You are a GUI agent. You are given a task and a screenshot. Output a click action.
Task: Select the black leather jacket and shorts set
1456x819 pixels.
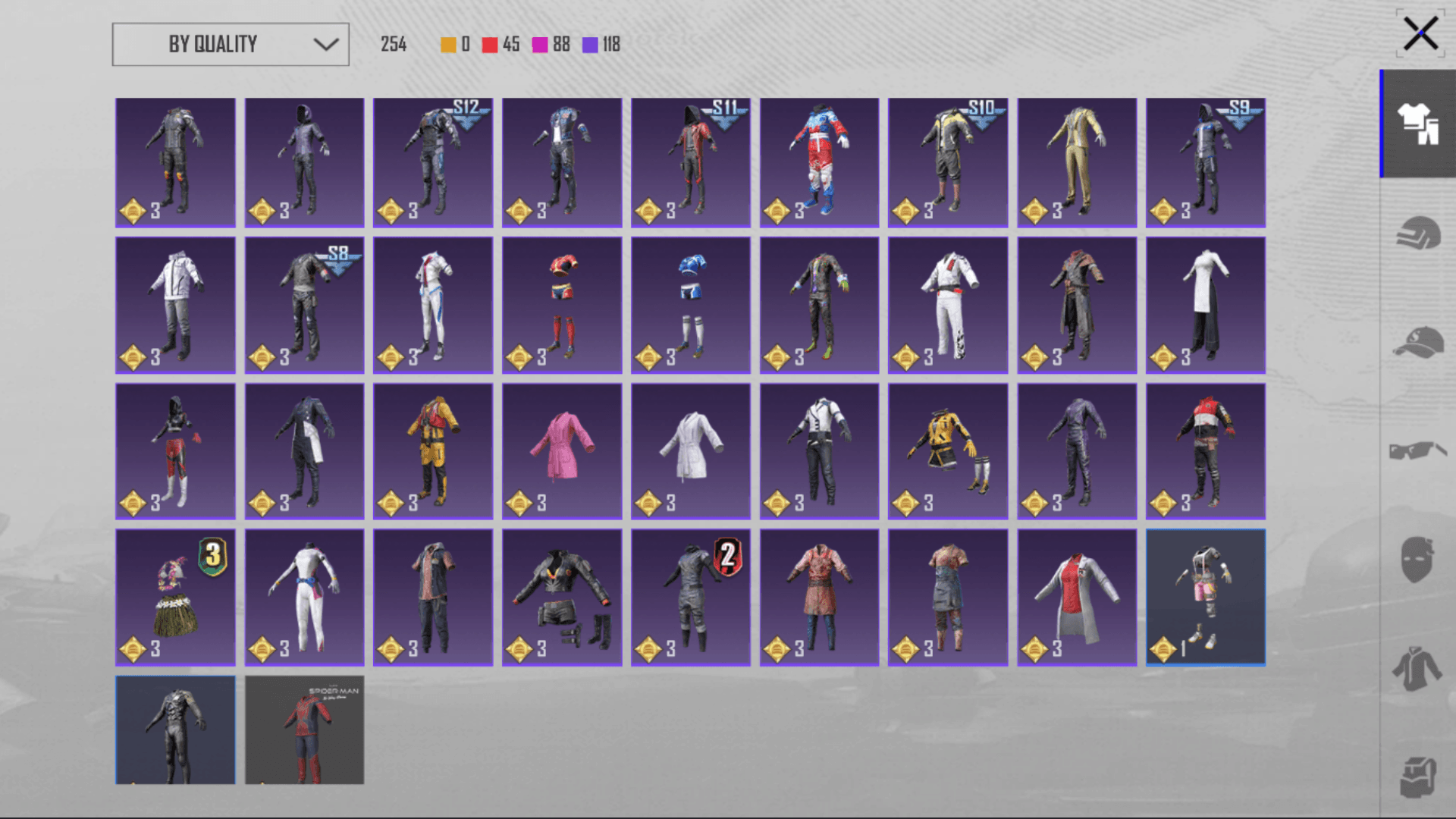point(562,598)
